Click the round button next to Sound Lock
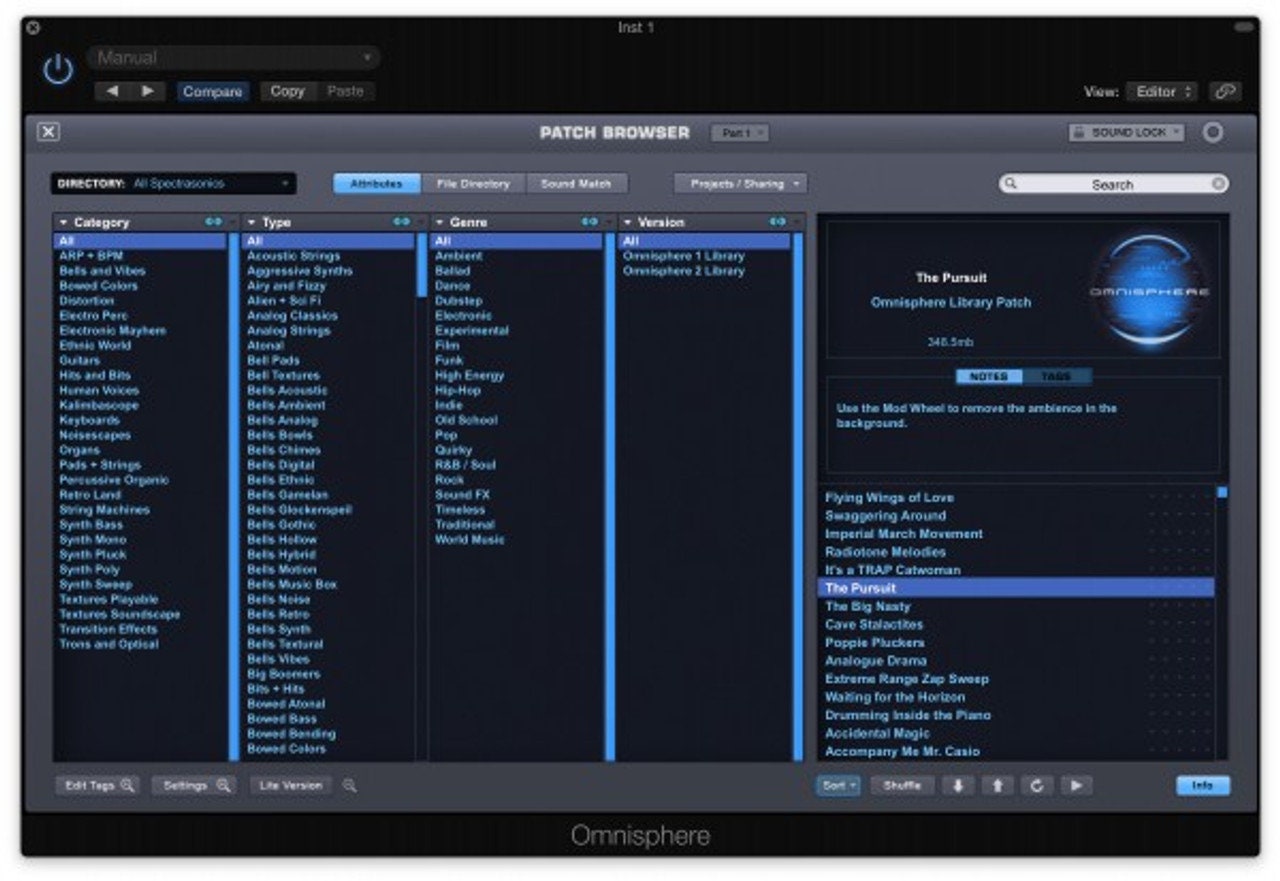 [x=1213, y=132]
